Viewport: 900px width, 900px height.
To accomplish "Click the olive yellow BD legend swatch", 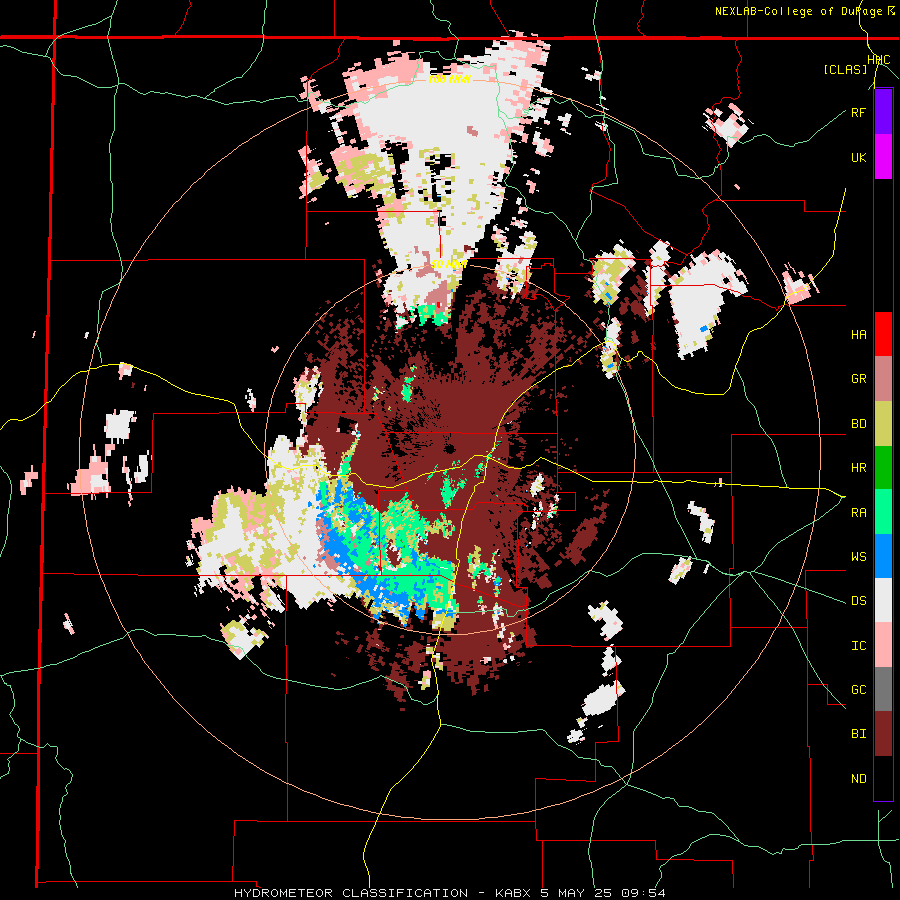I will pyautogui.click(x=883, y=424).
